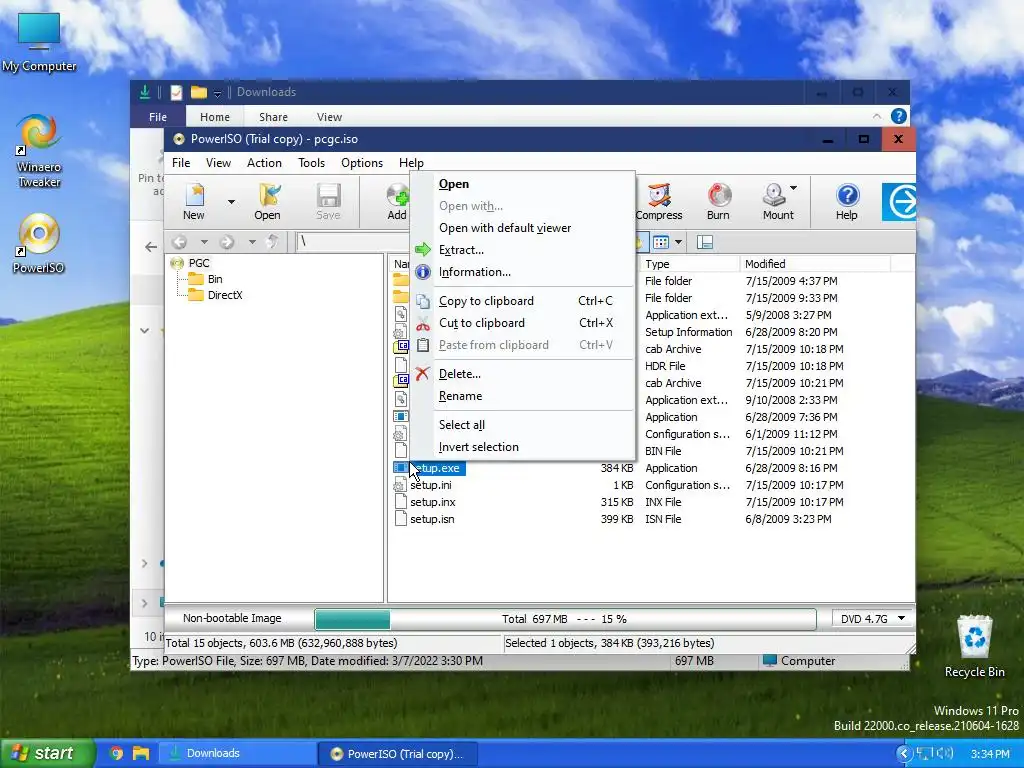
Task: Click the blue right-arrow icon in toolbar
Action: point(900,202)
